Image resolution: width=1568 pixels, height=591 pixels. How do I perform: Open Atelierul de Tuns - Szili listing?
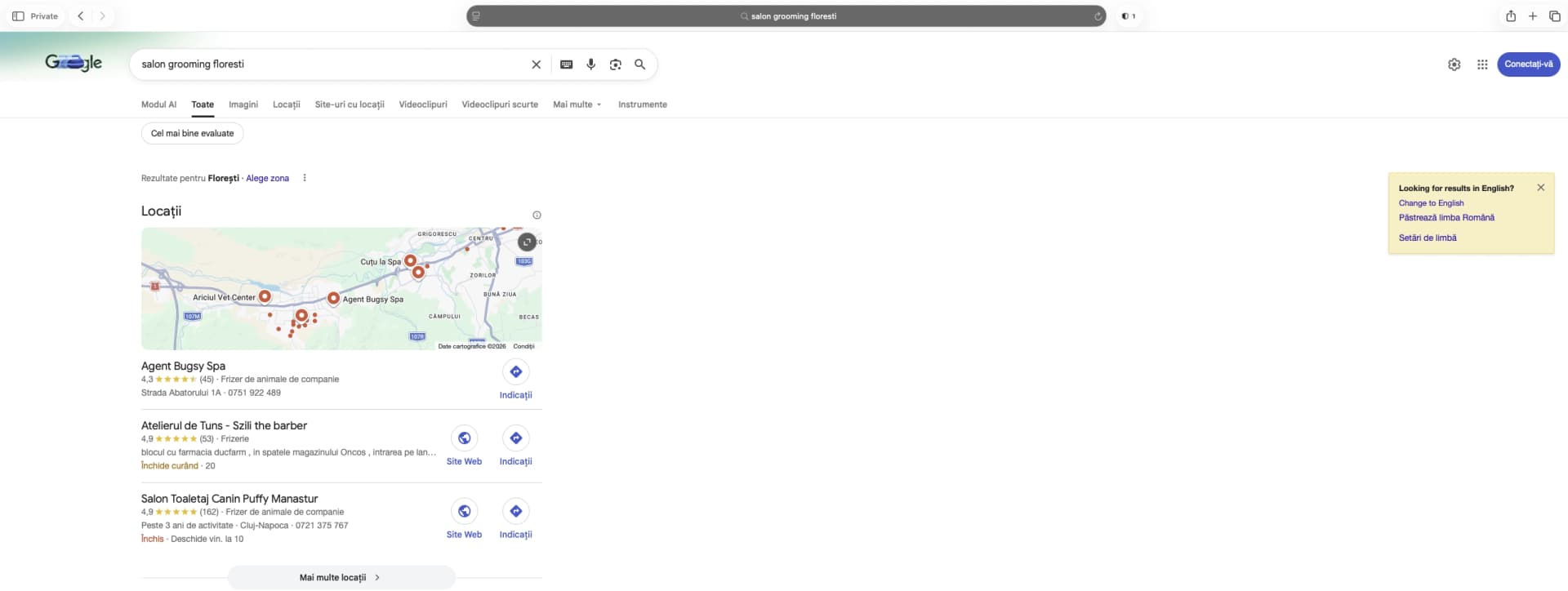pyautogui.click(x=224, y=425)
